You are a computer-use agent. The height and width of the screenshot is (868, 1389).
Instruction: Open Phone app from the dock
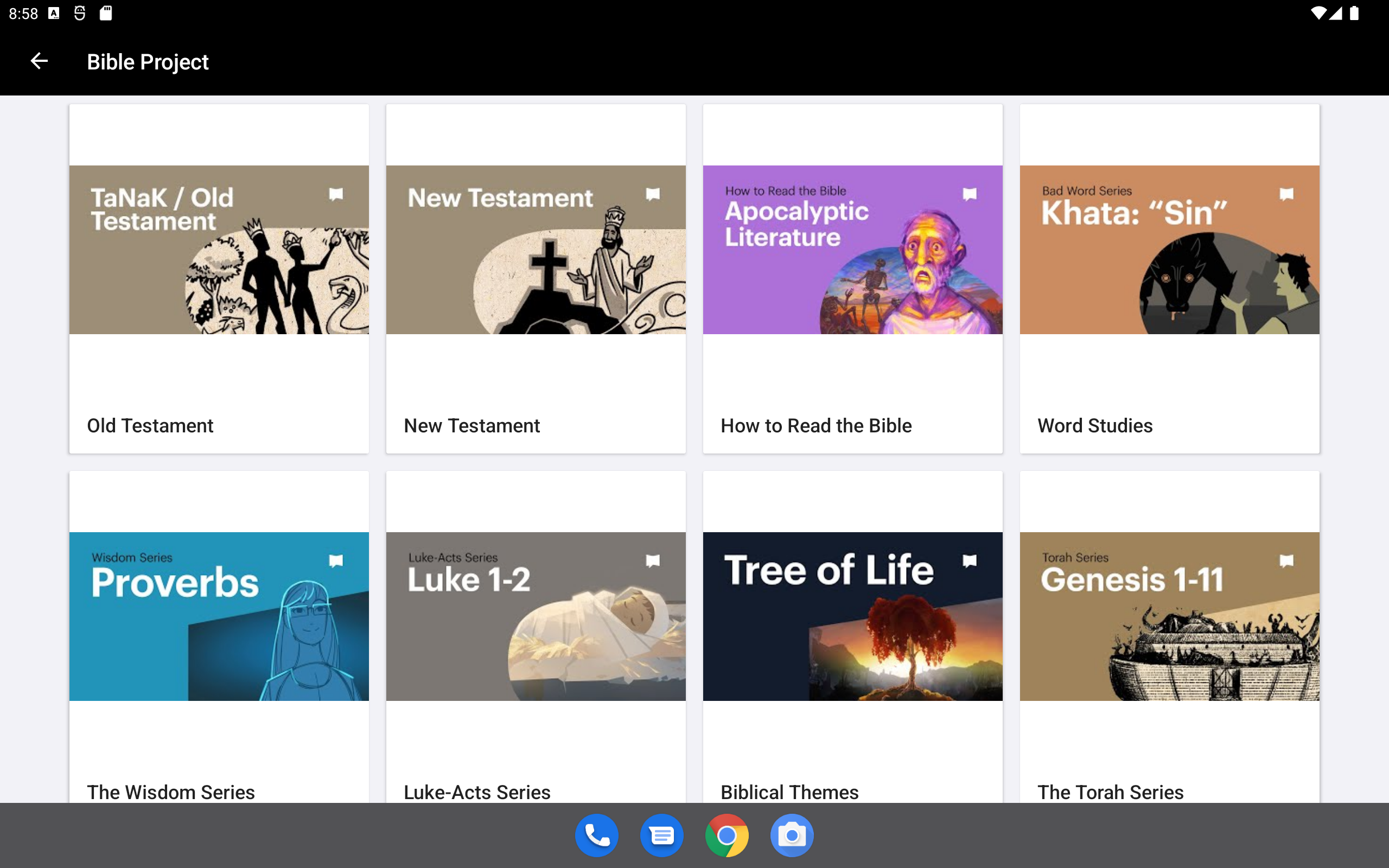pos(596,835)
